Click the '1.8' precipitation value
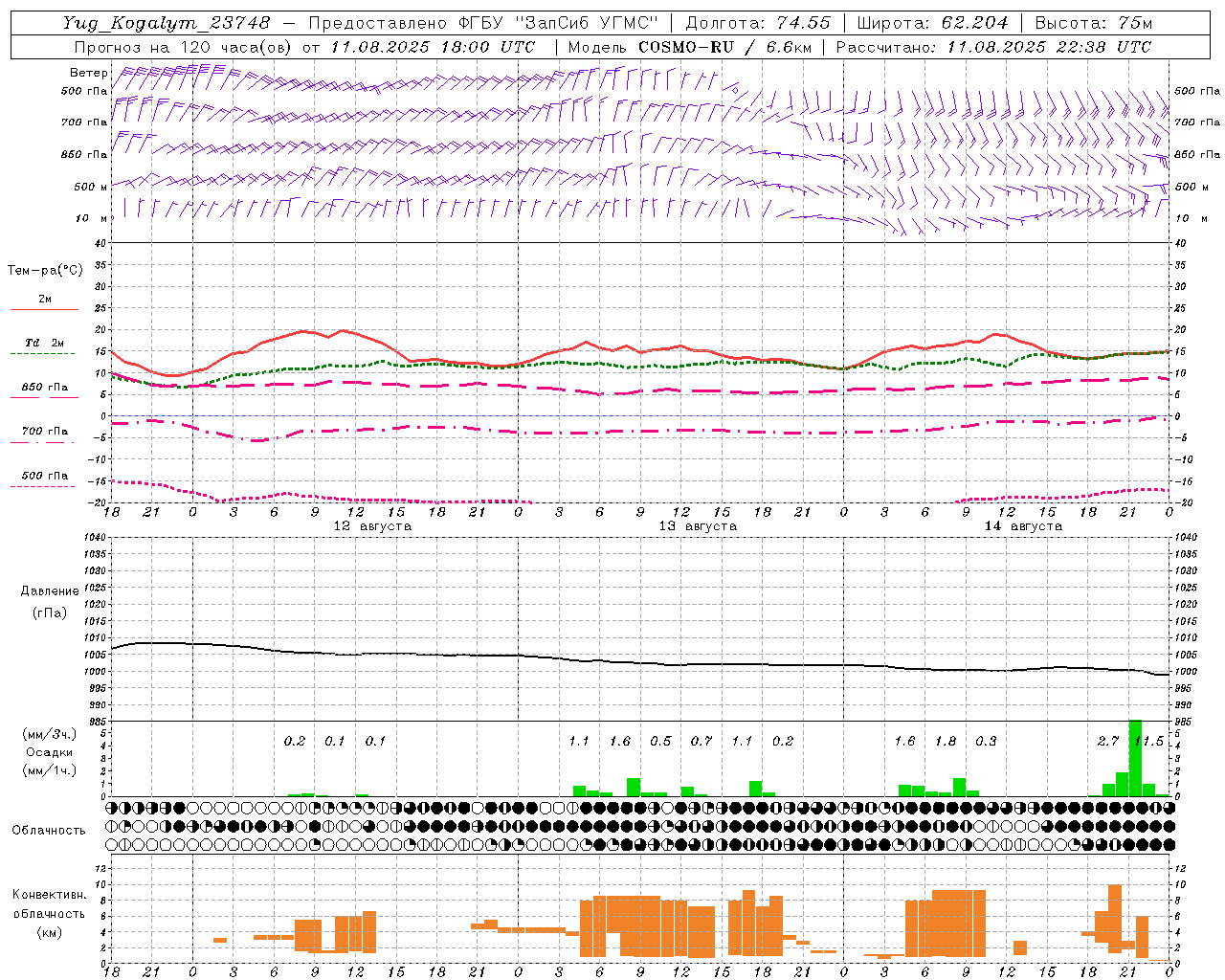The height and width of the screenshot is (980, 1225). coord(946,742)
